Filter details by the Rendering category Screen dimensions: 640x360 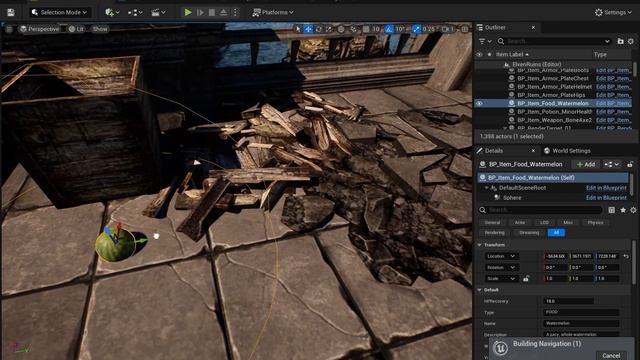[494, 233]
